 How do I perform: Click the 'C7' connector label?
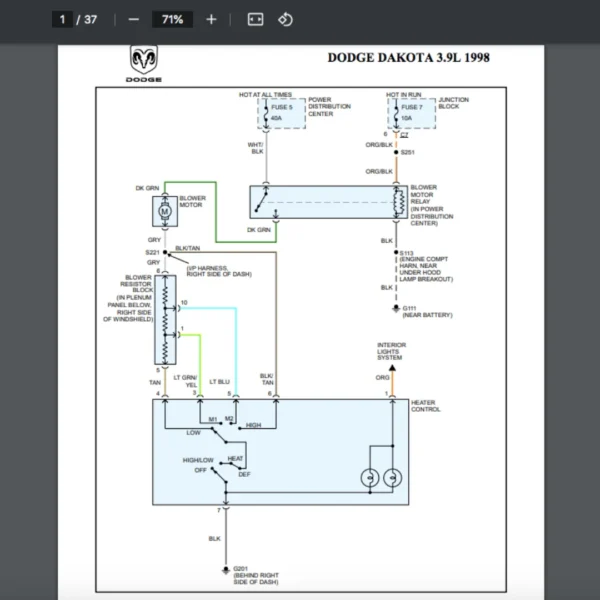tap(404, 135)
